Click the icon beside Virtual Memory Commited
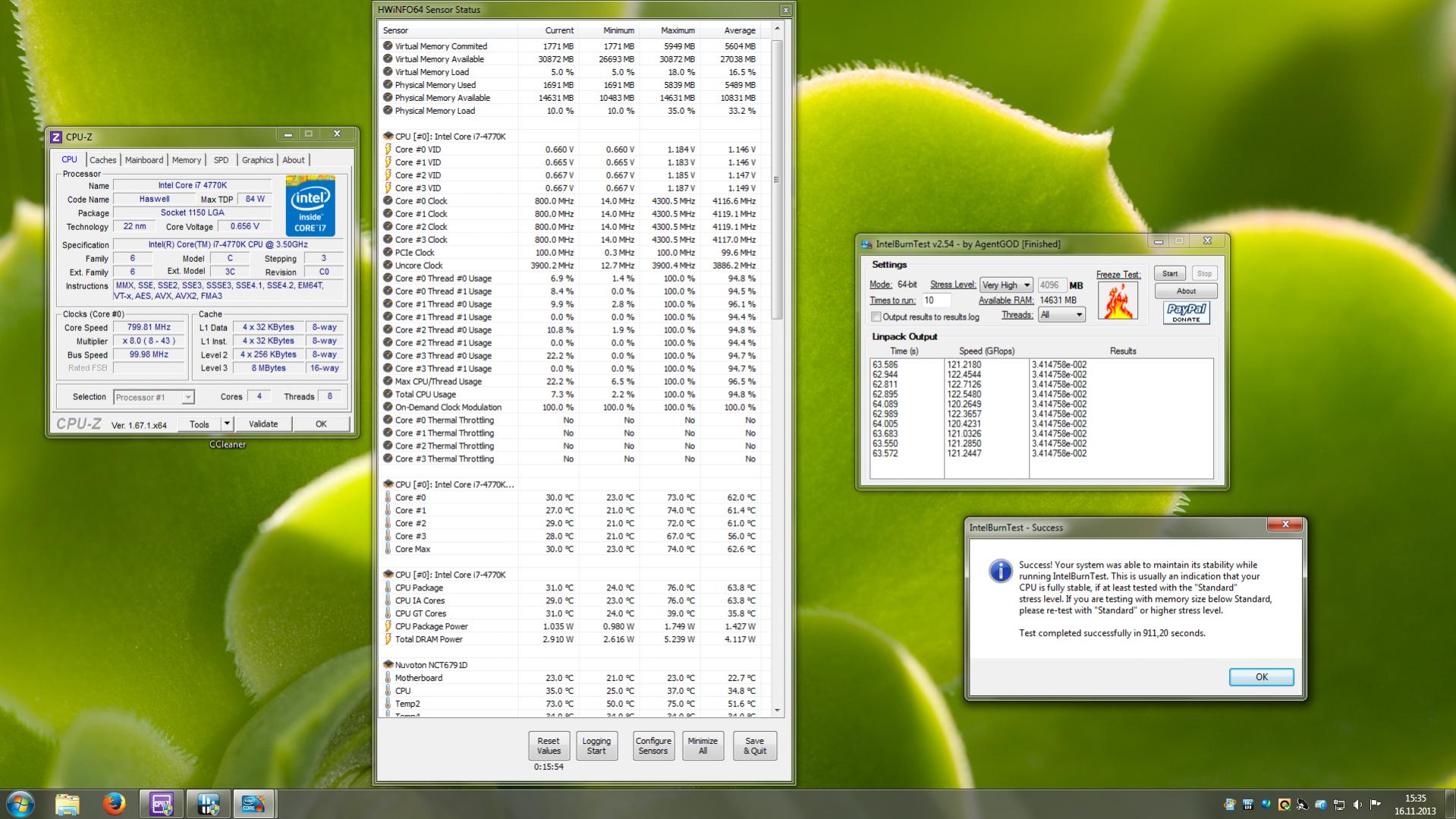Image resolution: width=1456 pixels, height=819 pixels. click(388, 46)
